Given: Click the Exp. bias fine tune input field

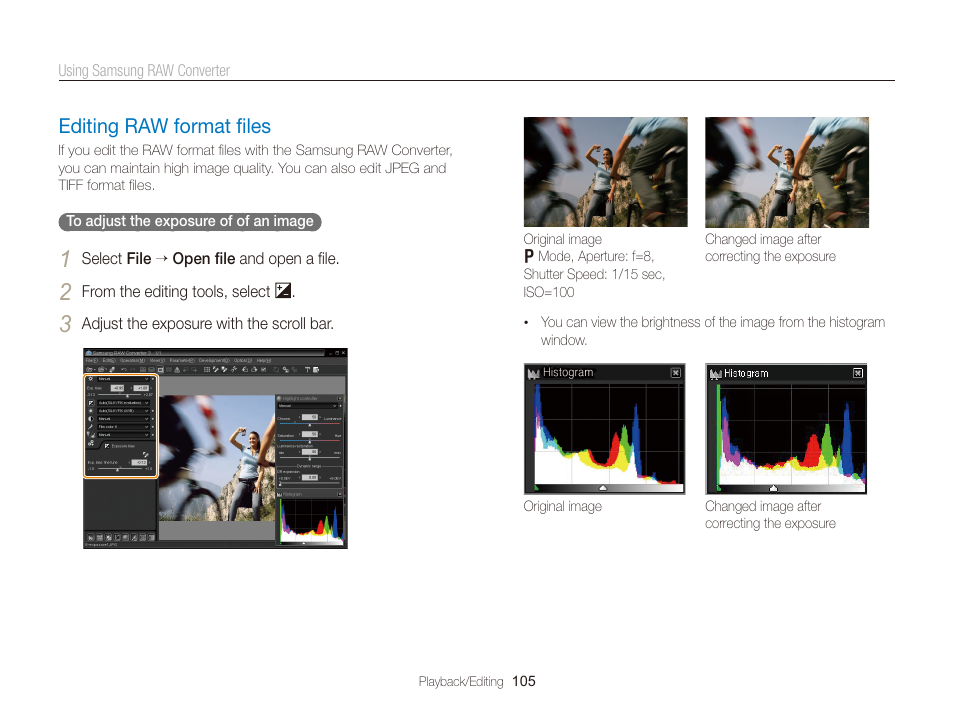Looking at the screenshot, I should pos(139,463).
